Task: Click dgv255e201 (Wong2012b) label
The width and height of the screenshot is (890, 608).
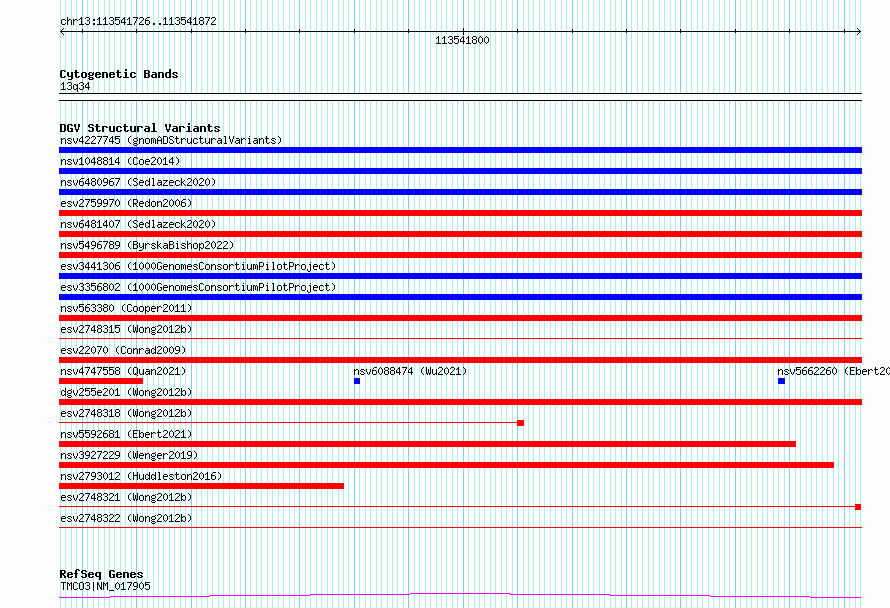Action: [126, 392]
